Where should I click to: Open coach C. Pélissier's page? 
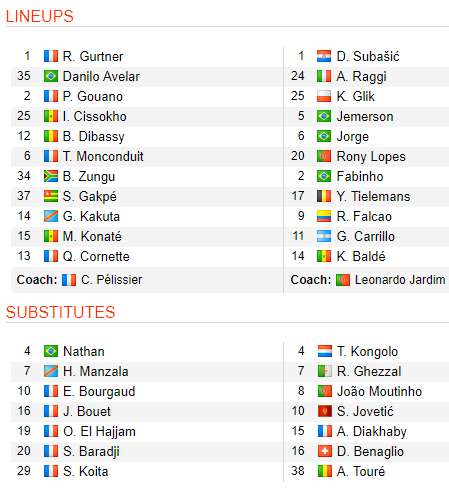click(112, 280)
